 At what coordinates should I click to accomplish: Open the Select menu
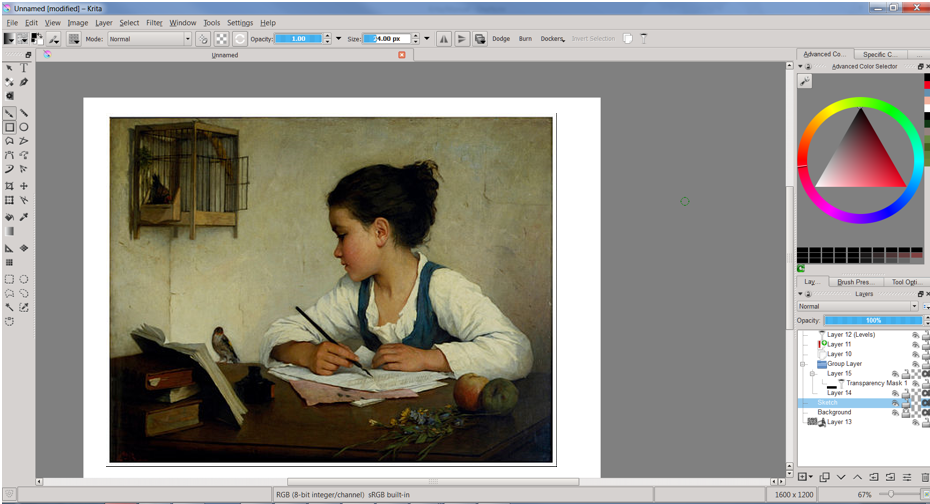click(x=129, y=23)
